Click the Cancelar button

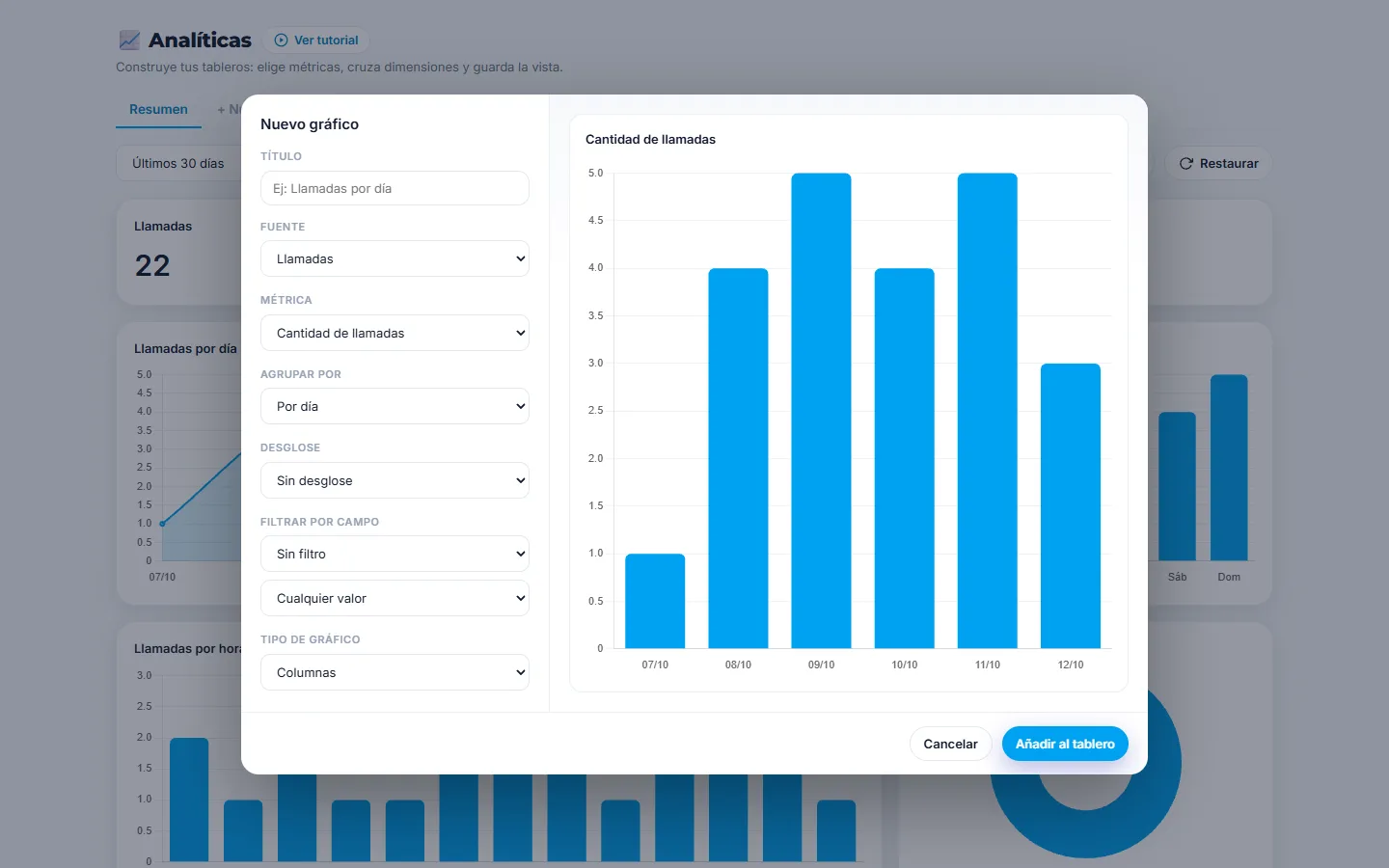(x=950, y=744)
